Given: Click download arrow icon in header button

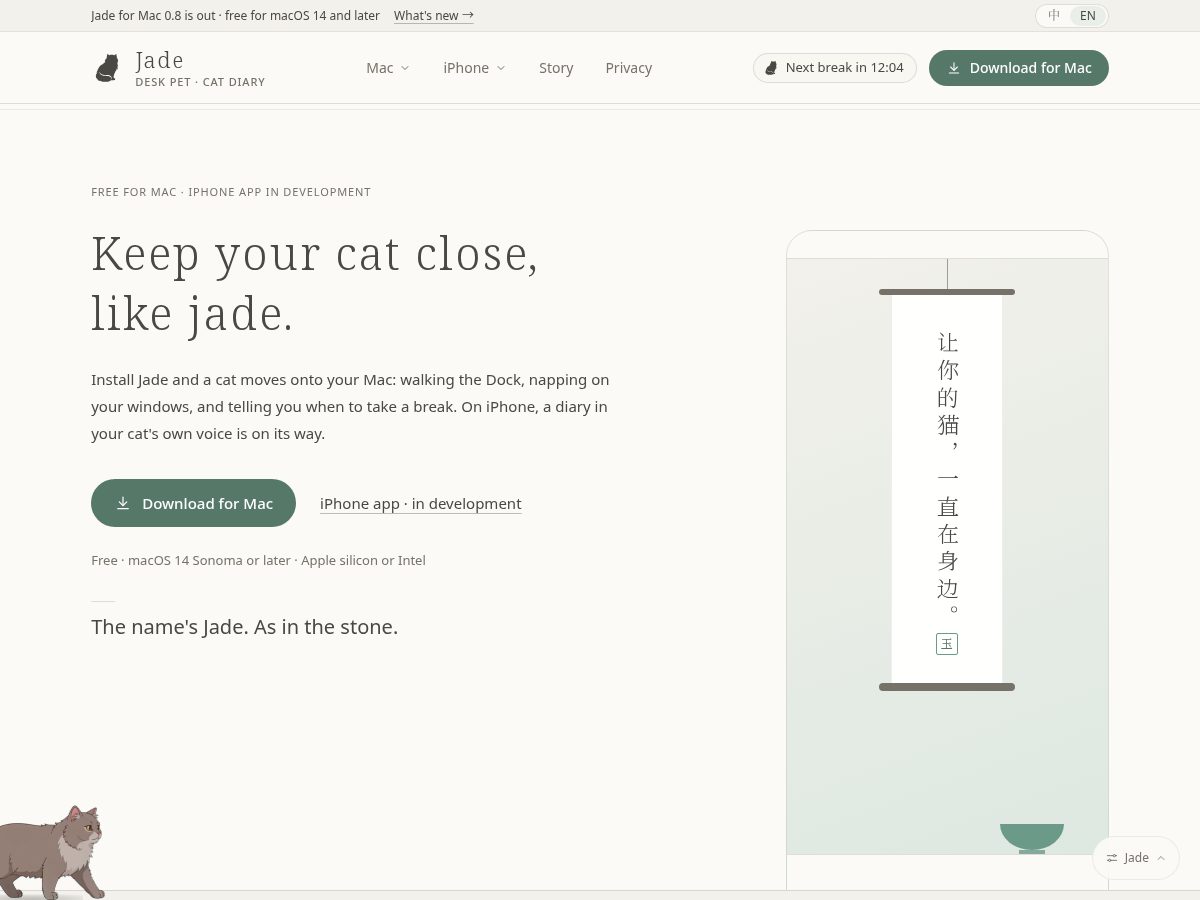Looking at the screenshot, I should point(954,68).
